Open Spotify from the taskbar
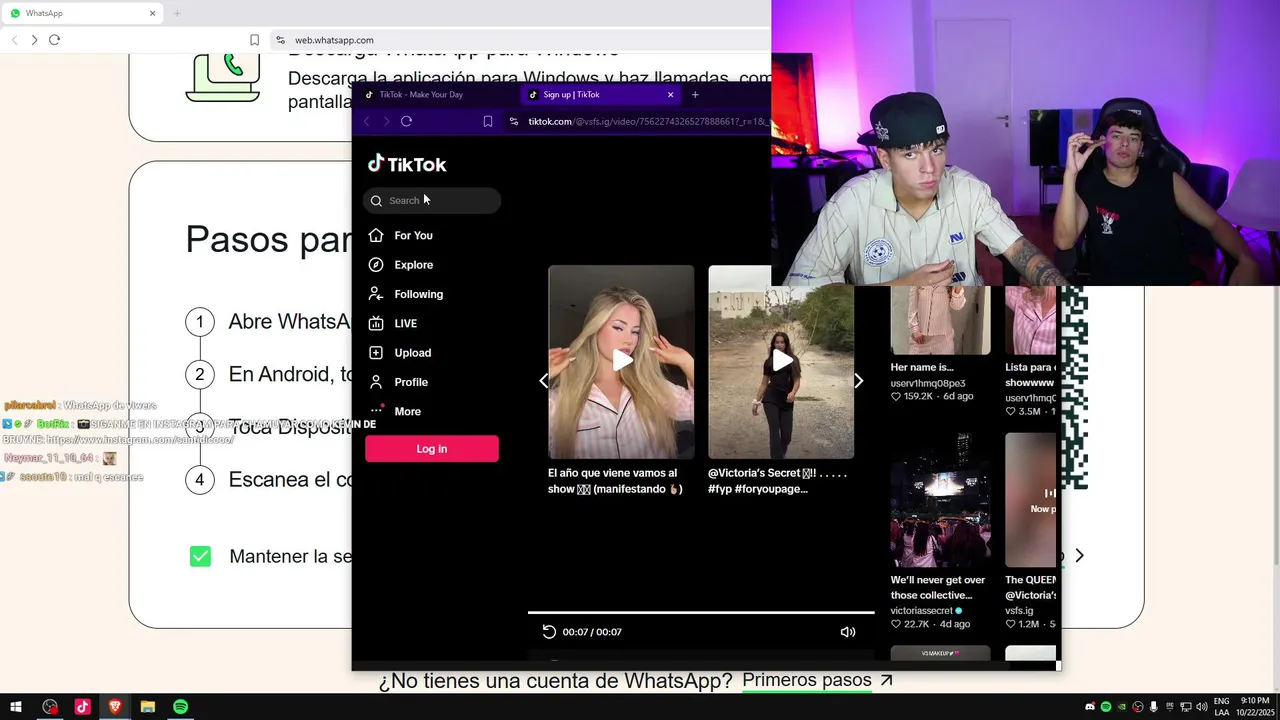The width and height of the screenshot is (1280, 720). 180,707
